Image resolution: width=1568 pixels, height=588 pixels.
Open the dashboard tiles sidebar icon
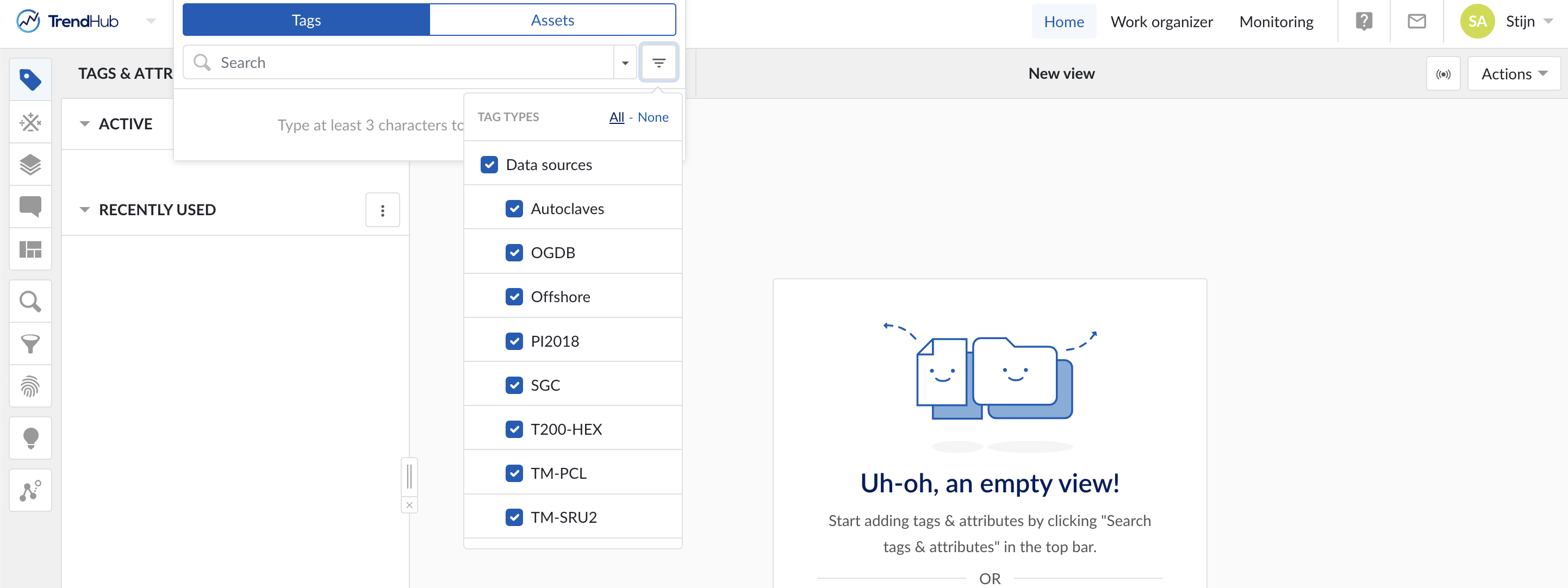pyautogui.click(x=30, y=249)
